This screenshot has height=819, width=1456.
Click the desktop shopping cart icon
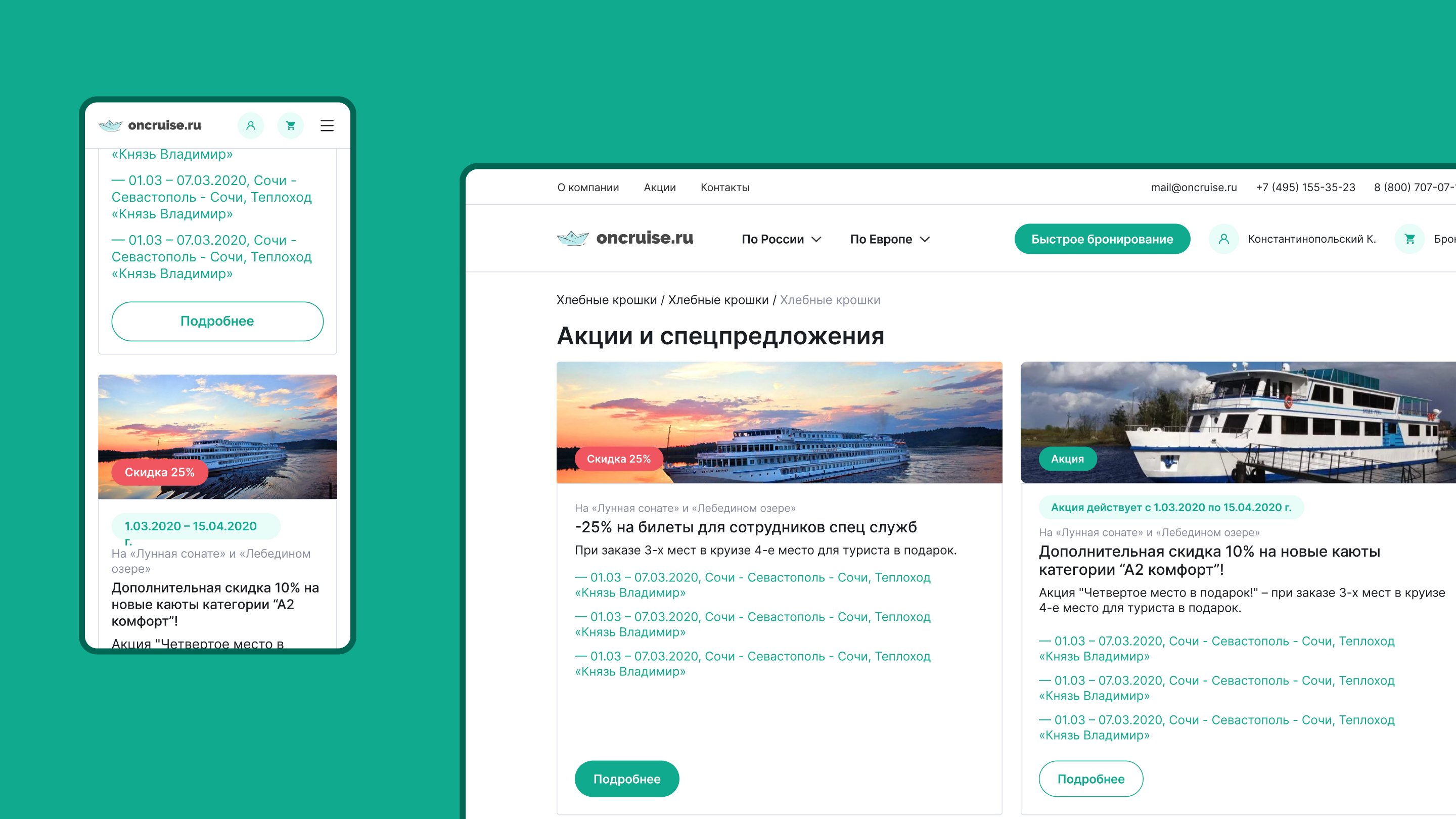[1409, 239]
